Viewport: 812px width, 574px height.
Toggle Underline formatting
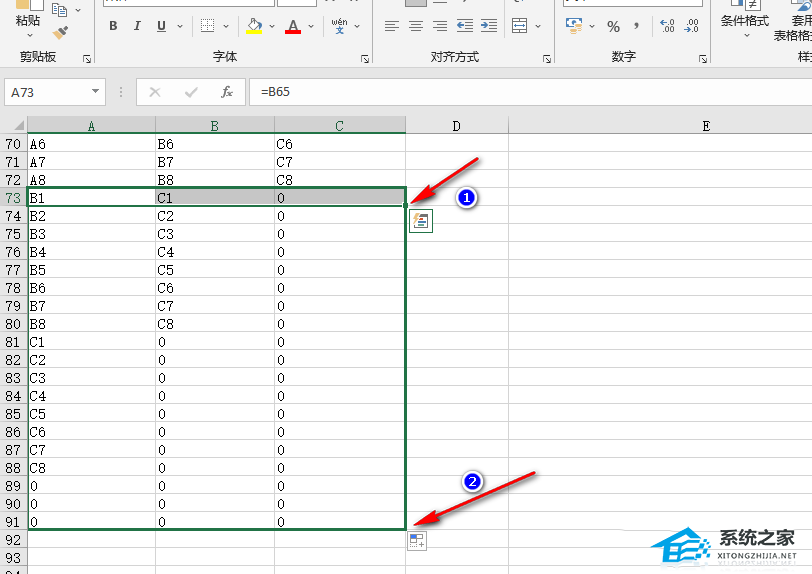(162, 26)
